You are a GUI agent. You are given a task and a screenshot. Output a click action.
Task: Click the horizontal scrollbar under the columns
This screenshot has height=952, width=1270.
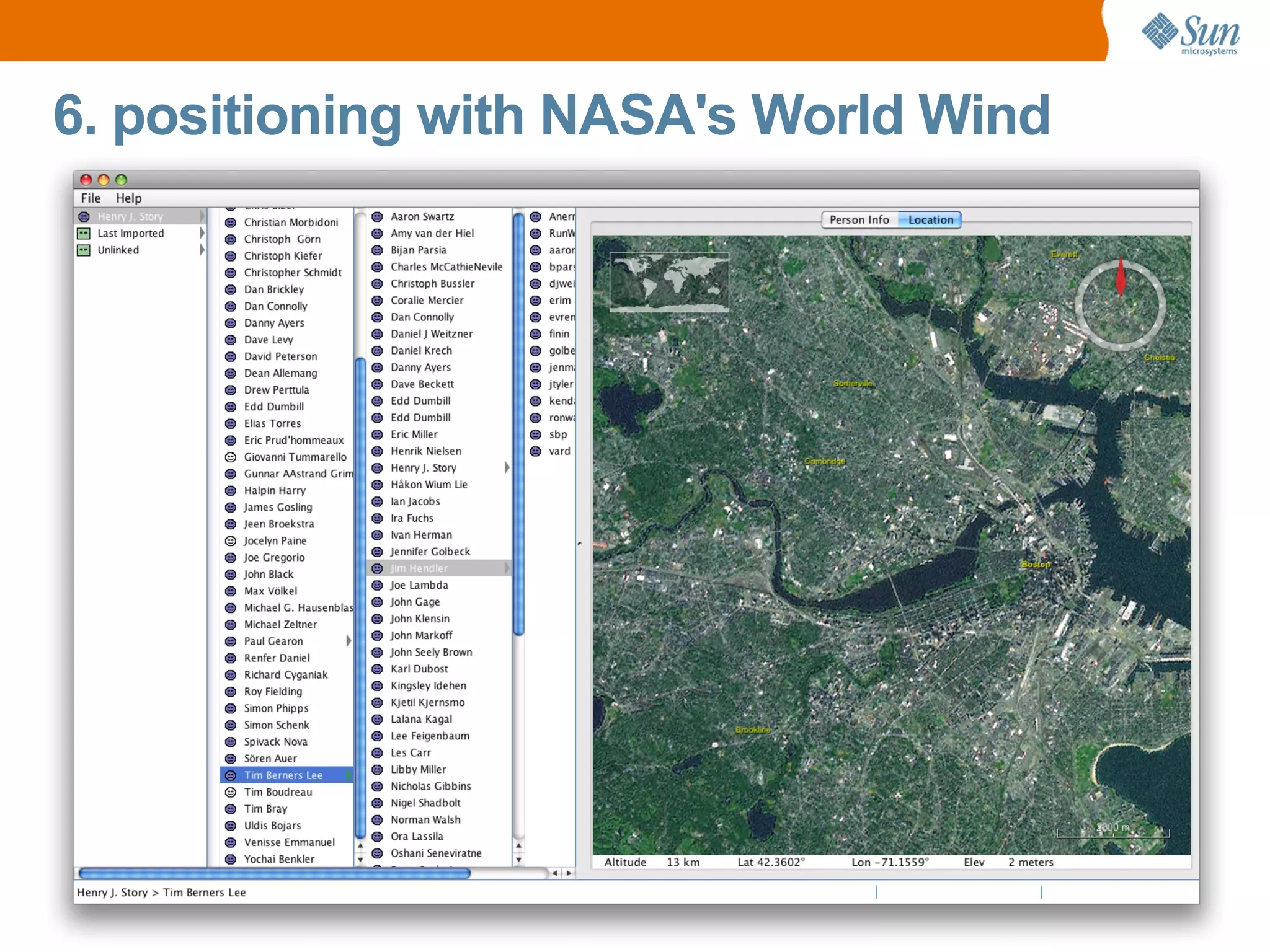tap(274, 873)
